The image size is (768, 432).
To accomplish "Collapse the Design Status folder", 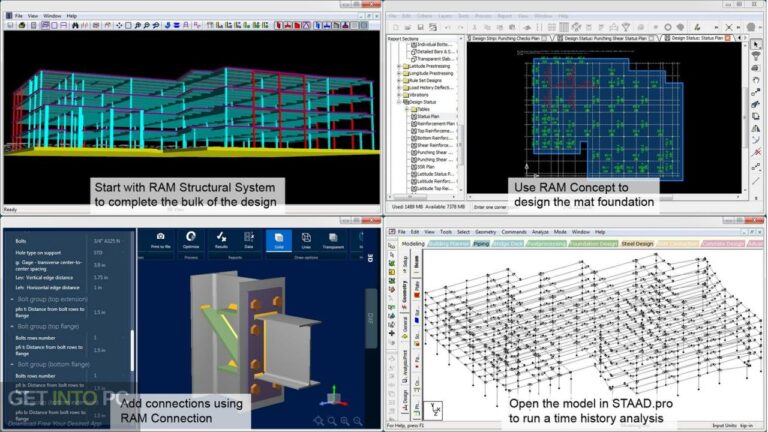I will tap(399, 102).
